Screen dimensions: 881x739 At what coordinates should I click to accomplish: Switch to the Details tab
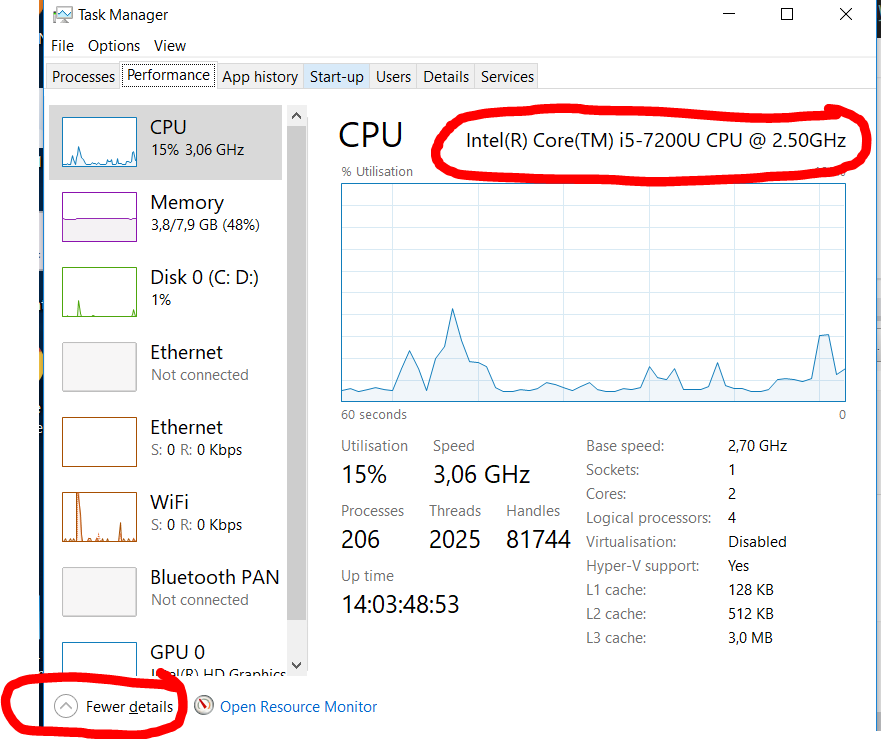[446, 76]
